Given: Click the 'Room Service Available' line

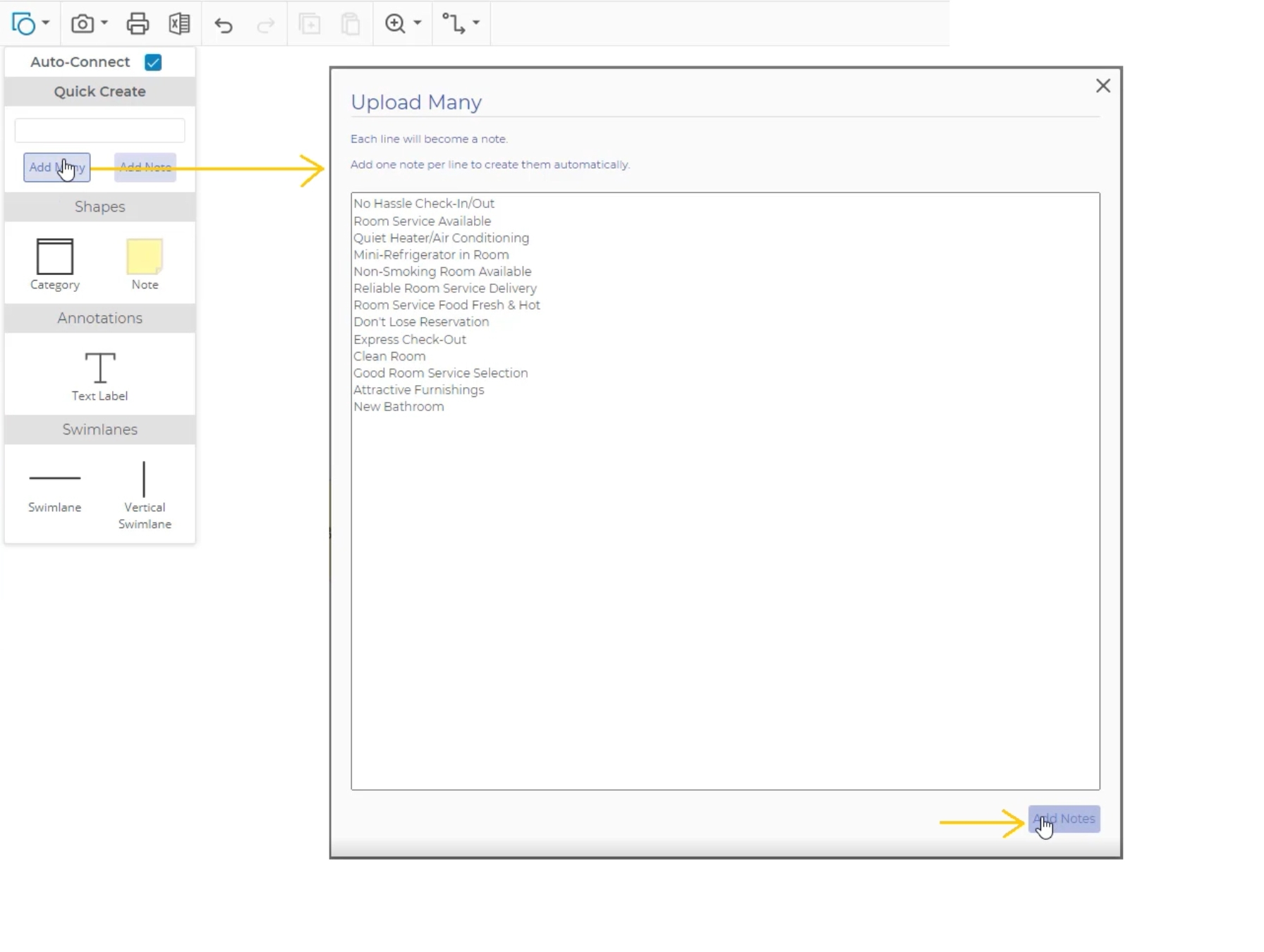Looking at the screenshot, I should (x=422, y=221).
